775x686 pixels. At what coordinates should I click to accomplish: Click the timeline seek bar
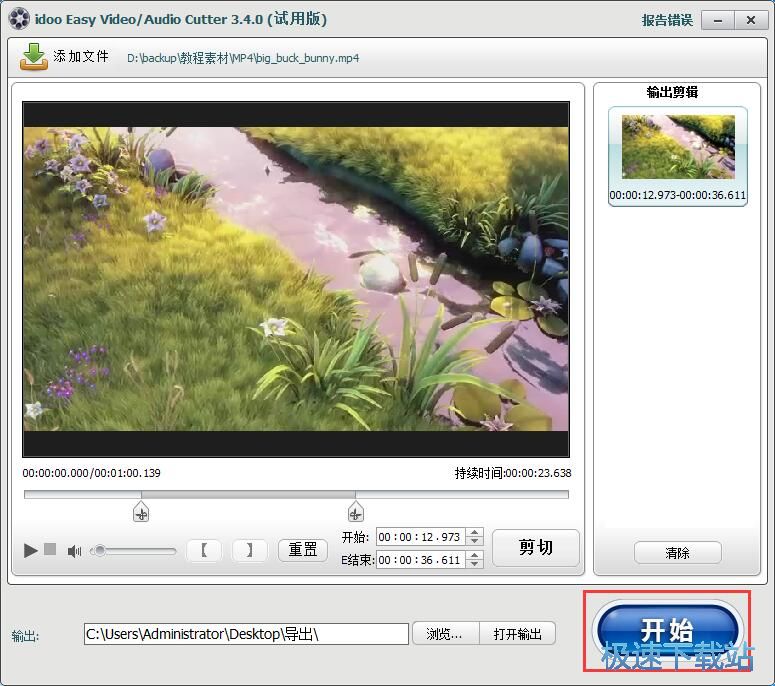click(296, 494)
